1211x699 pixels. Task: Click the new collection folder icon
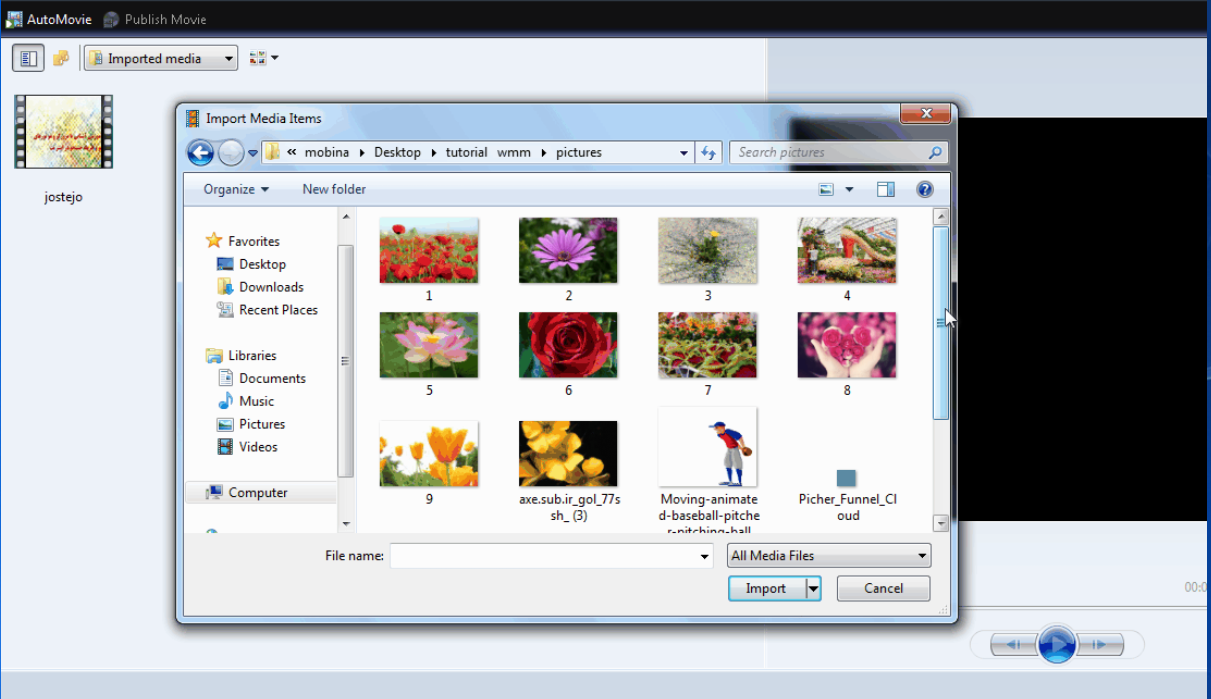point(61,58)
